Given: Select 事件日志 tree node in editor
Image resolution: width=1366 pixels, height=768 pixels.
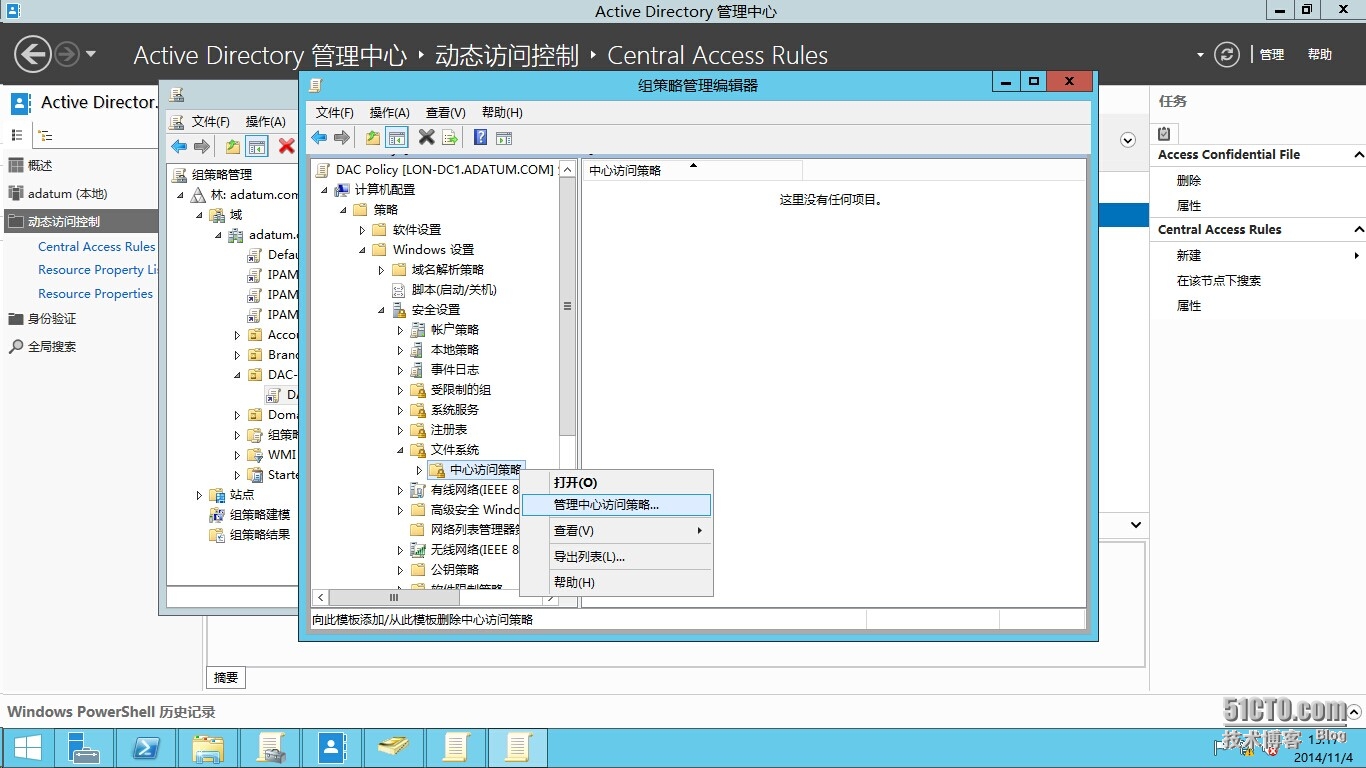Looking at the screenshot, I should click(455, 370).
